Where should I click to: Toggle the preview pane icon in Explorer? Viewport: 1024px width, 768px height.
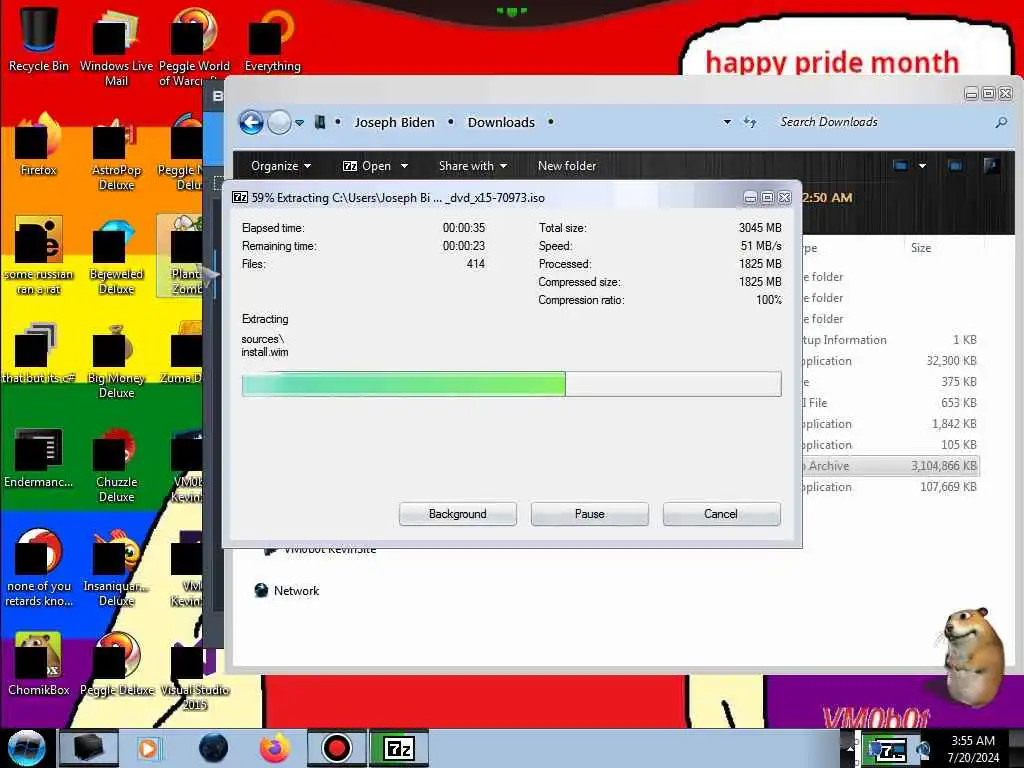click(955, 166)
